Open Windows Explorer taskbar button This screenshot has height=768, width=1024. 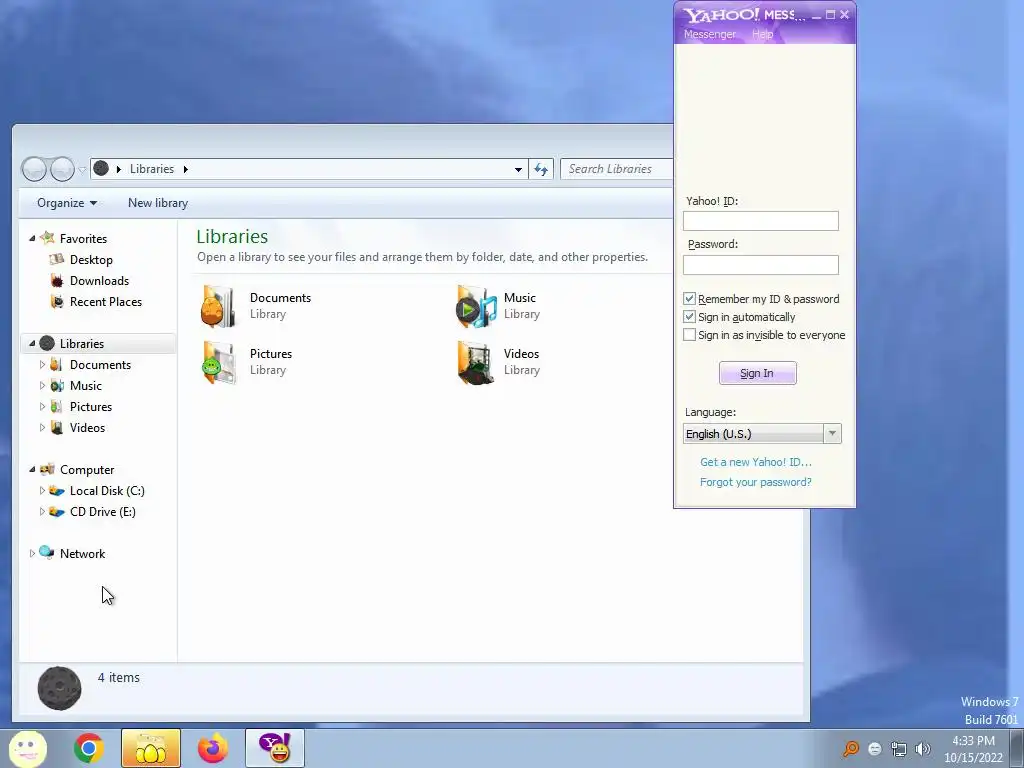(x=151, y=748)
